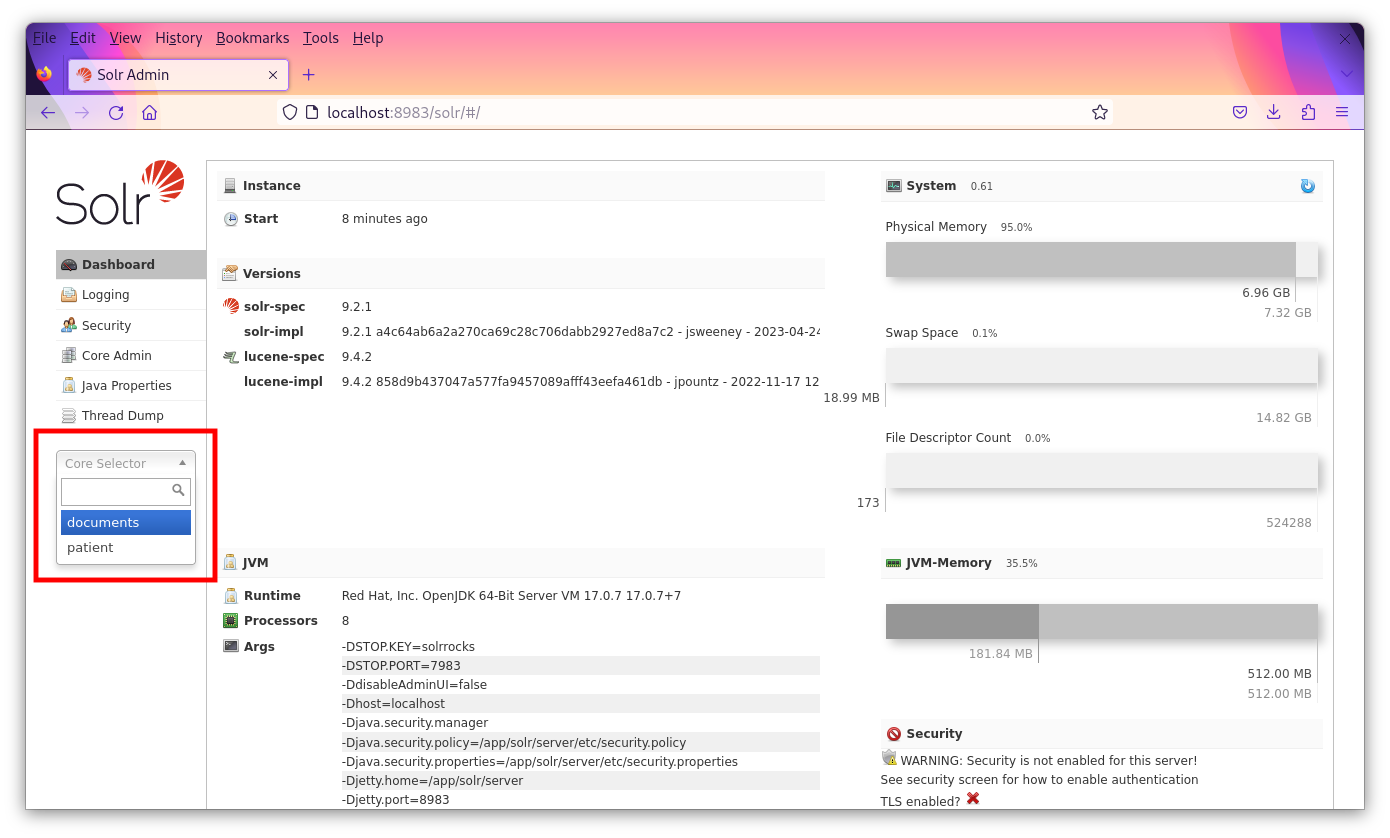Viewport: 1390px width, 838px height.
Task: Click the Physical Memory usage bar
Action: 1101,259
